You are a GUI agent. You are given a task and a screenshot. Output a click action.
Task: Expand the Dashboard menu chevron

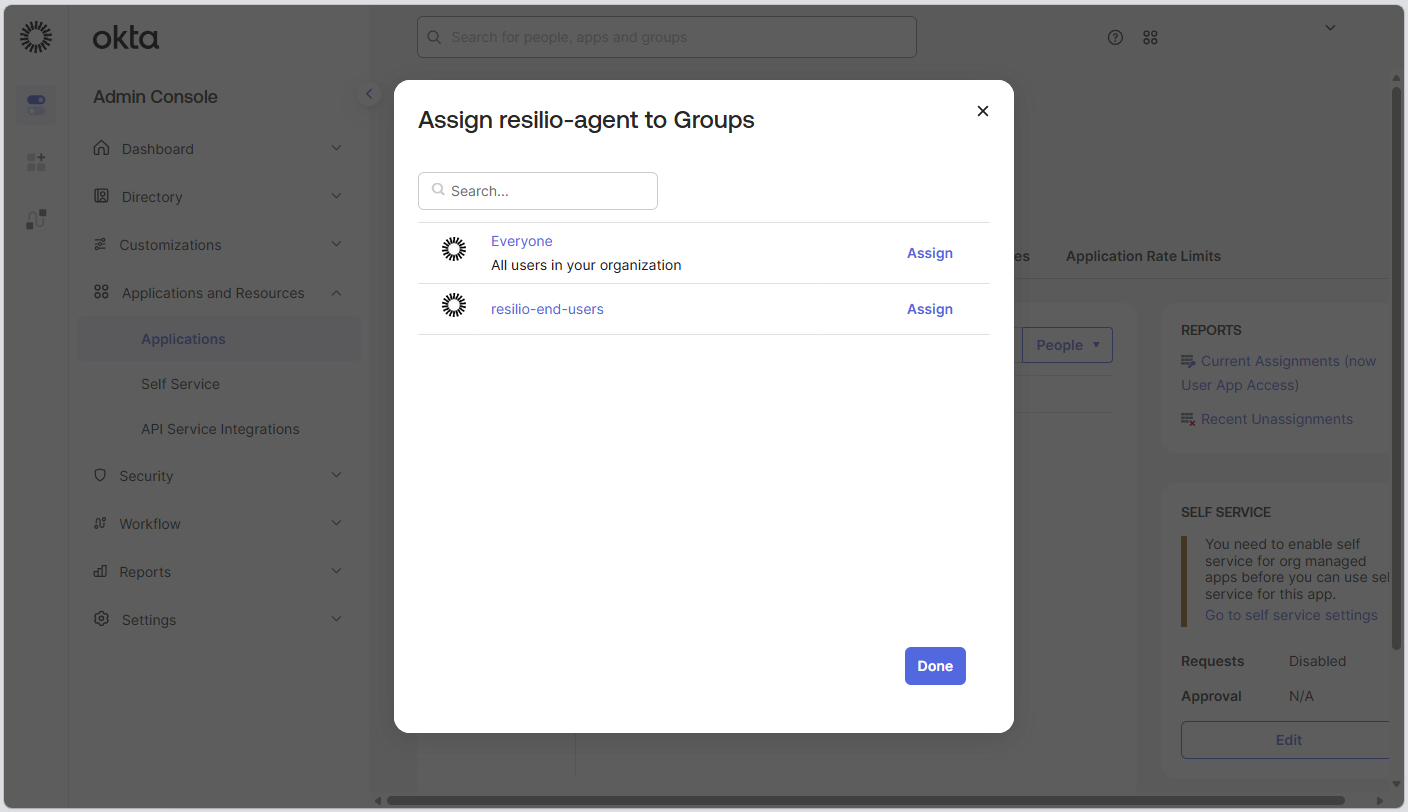(336, 148)
